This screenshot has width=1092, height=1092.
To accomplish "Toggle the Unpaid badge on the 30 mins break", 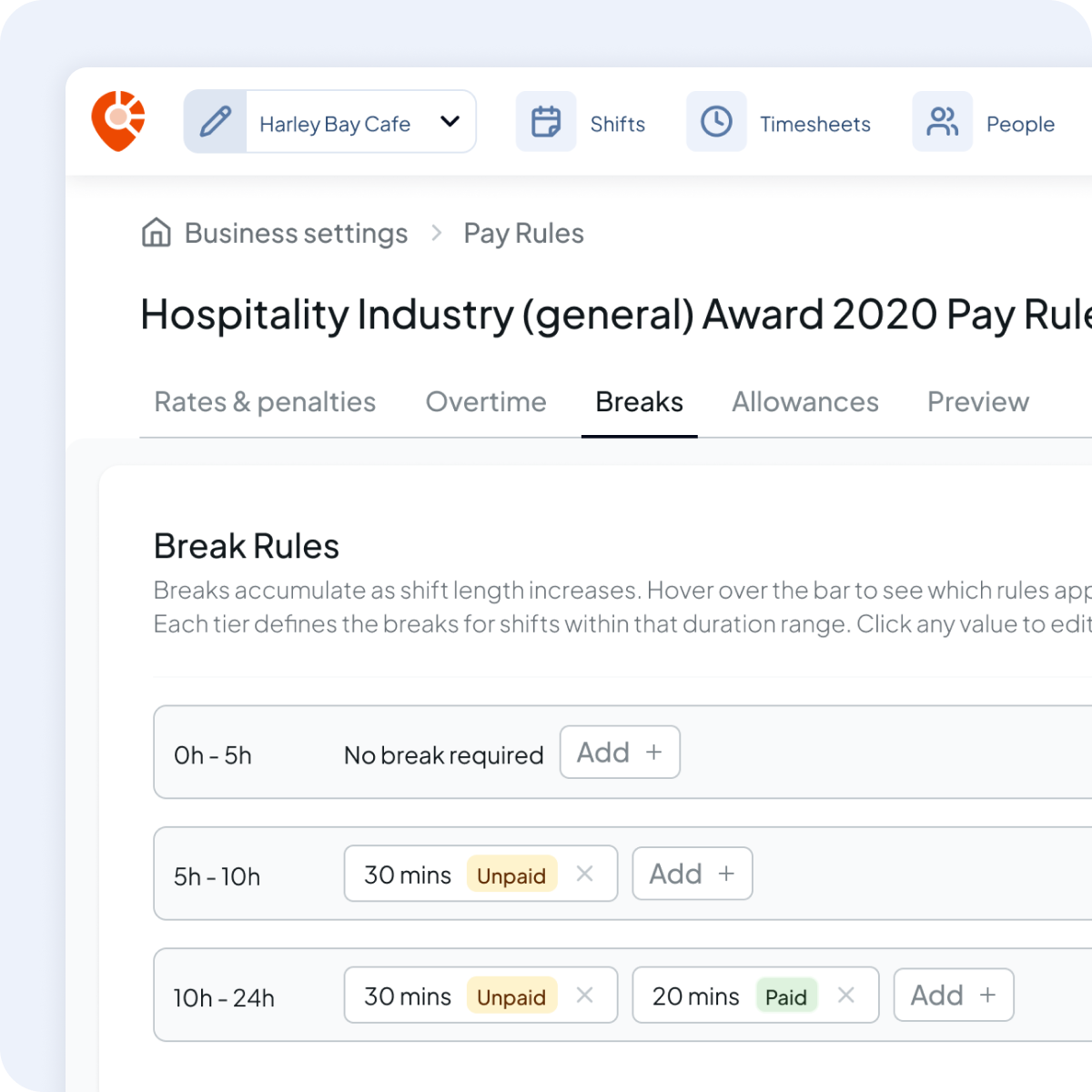I will (511, 875).
